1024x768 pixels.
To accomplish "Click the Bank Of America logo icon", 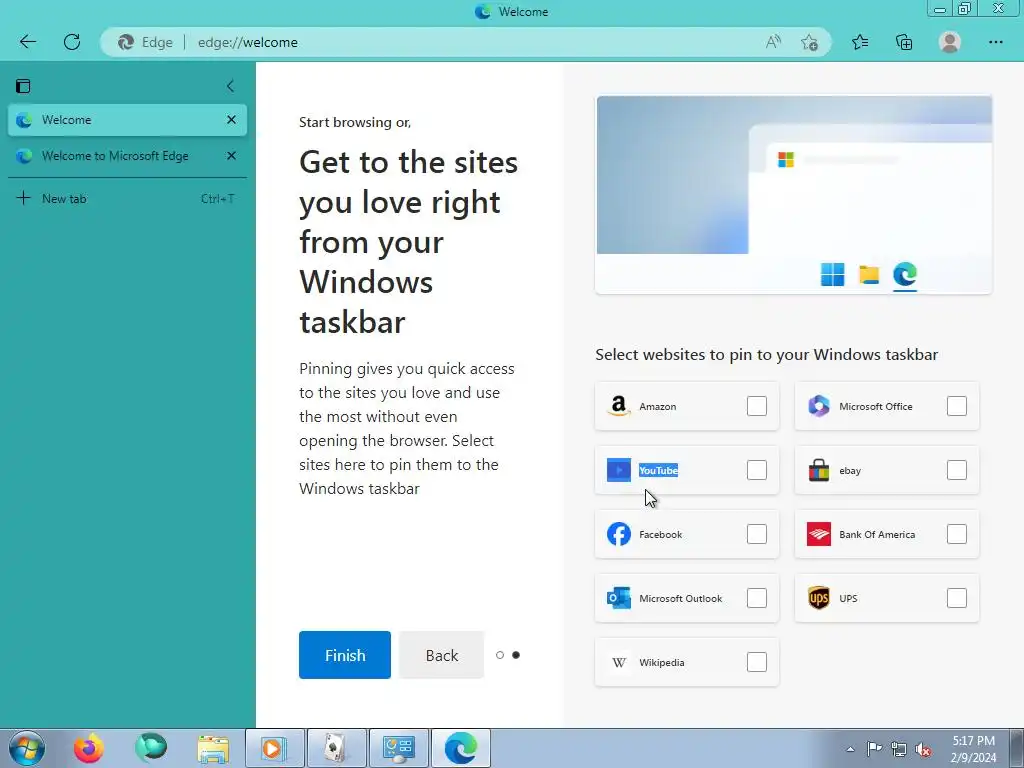I will [818, 534].
